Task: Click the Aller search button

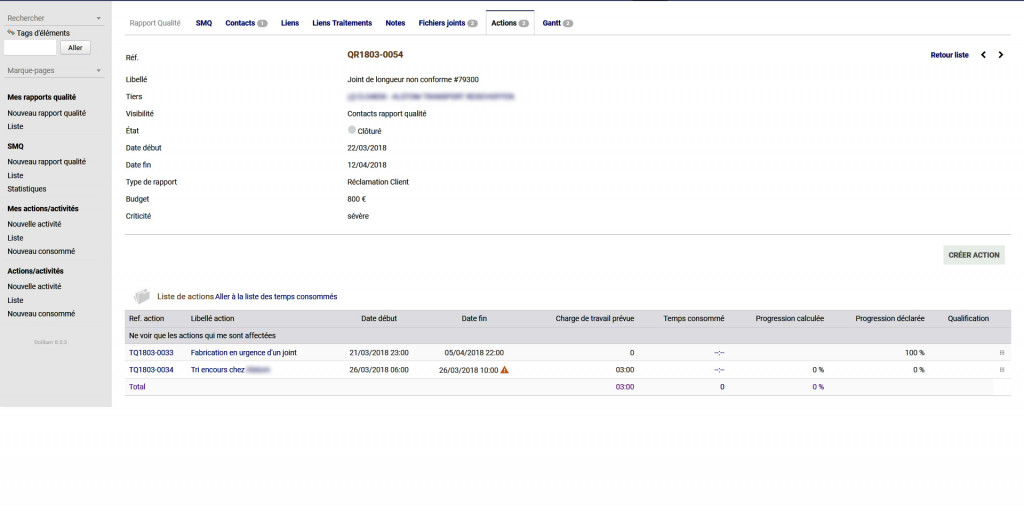Action: click(x=76, y=47)
